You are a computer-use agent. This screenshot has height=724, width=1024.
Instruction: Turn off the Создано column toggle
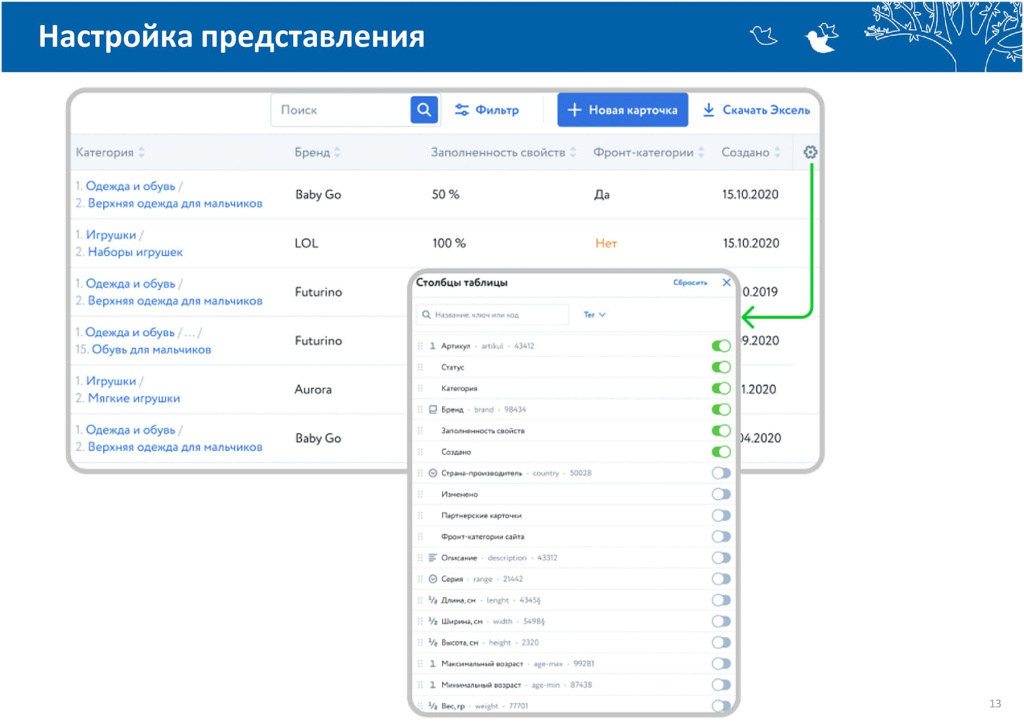click(721, 452)
